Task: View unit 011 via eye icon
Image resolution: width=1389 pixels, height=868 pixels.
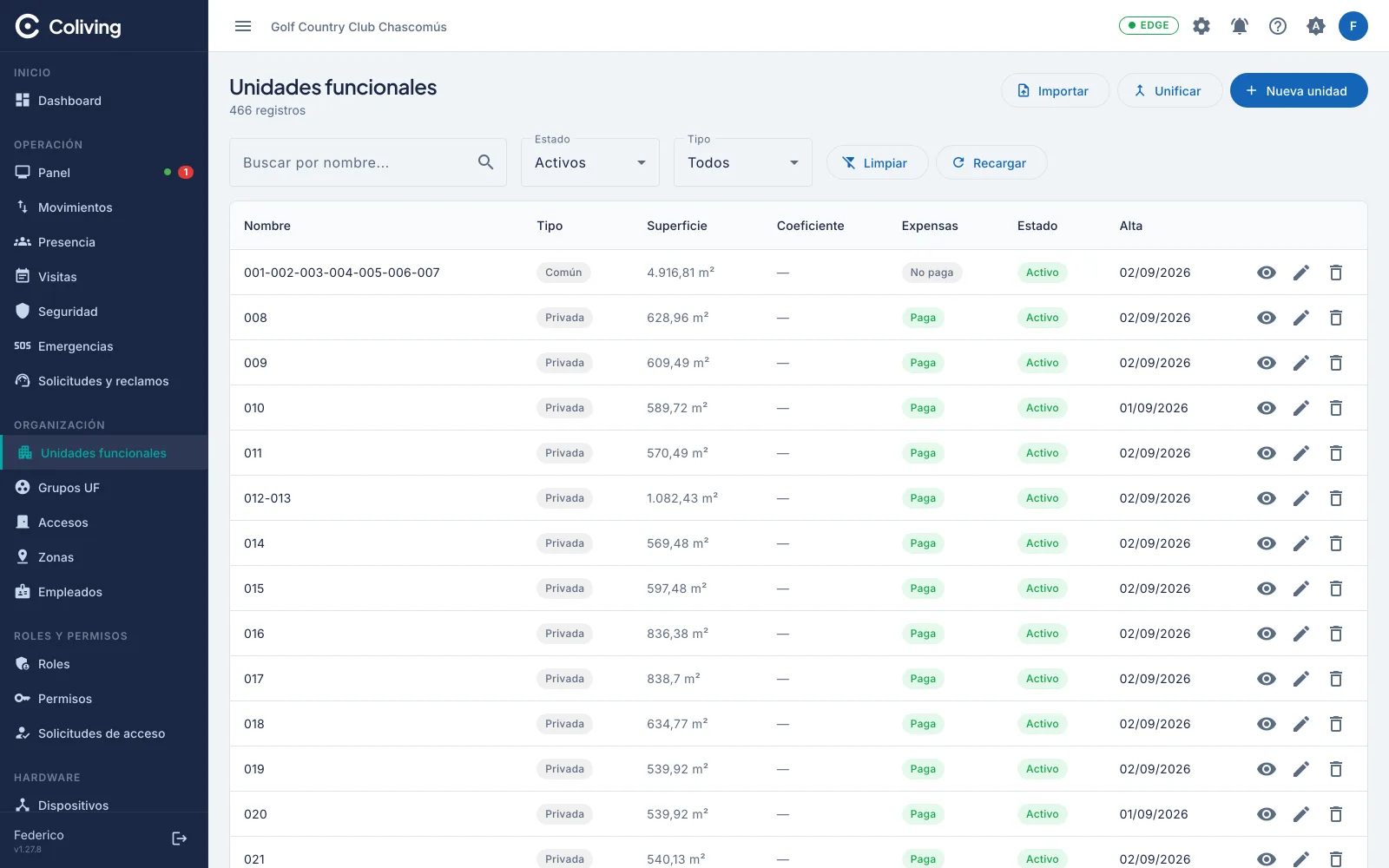Action: pyautogui.click(x=1267, y=453)
